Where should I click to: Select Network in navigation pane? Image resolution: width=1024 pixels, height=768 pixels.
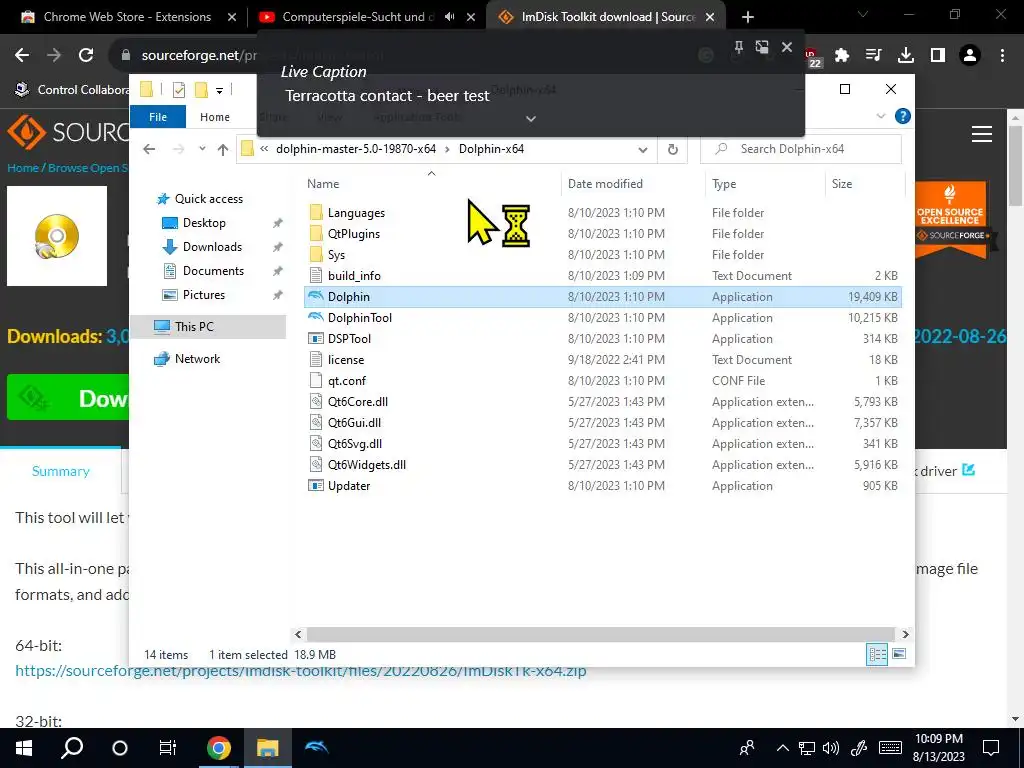point(197,359)
